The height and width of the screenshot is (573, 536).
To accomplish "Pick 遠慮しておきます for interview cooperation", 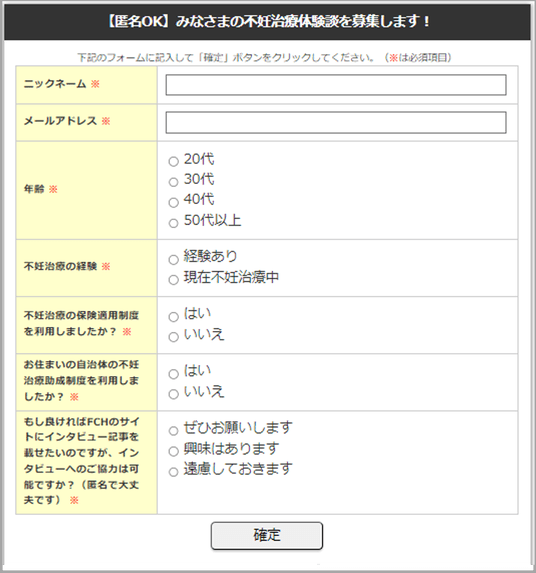I will click(x=174, y=472).
